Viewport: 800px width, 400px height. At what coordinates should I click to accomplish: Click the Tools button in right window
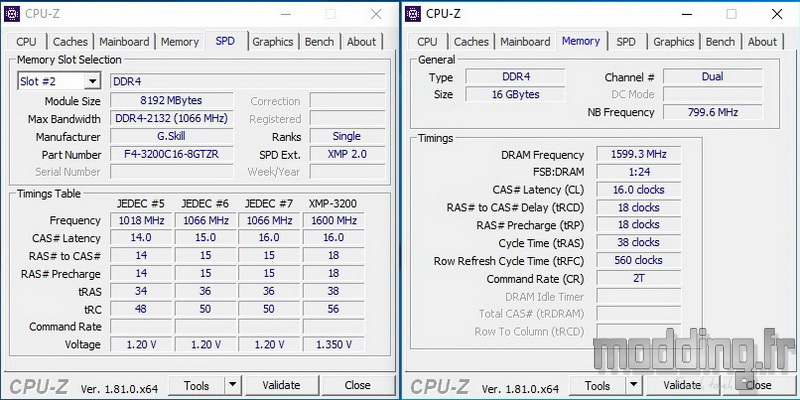(x=597, y=385)
